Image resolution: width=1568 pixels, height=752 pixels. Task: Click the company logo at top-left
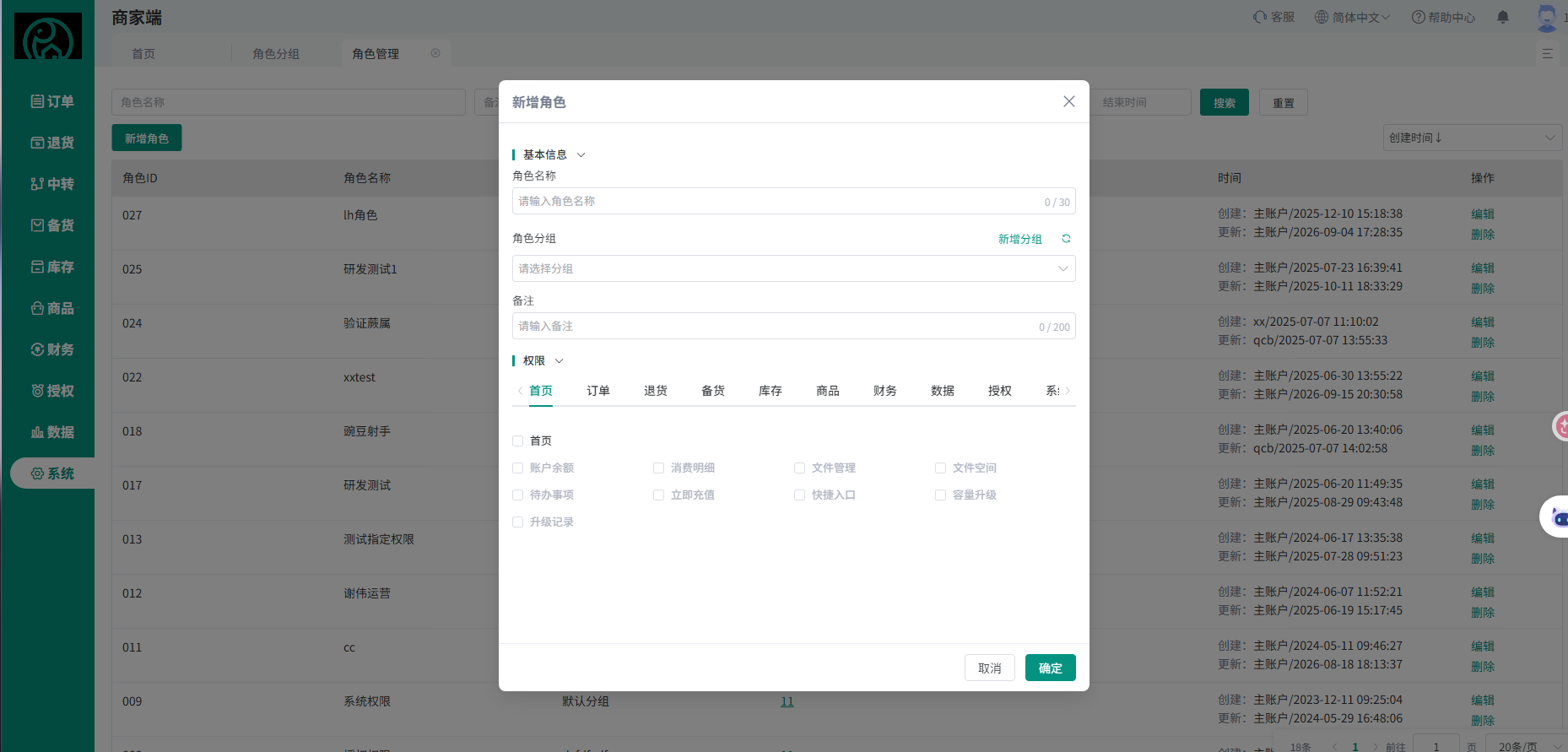[x=48, y=35]
